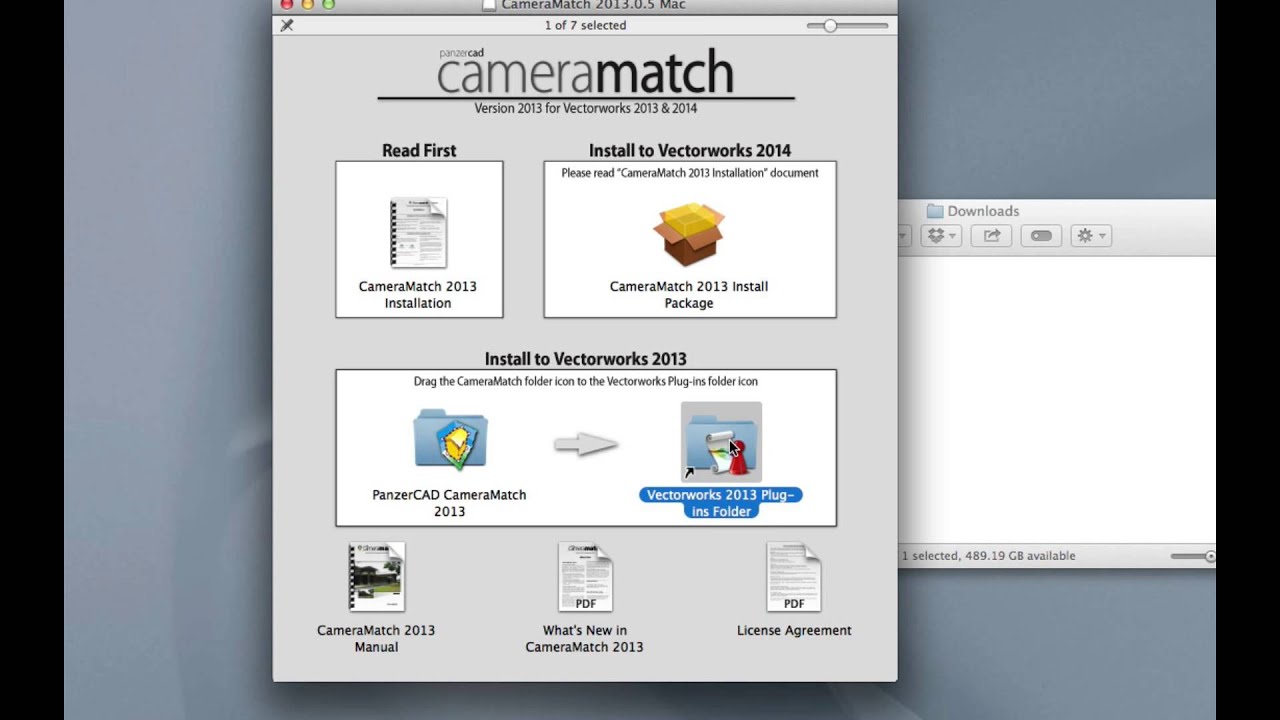Click the Dropbox button in Downloads window

tap(941, 236)
